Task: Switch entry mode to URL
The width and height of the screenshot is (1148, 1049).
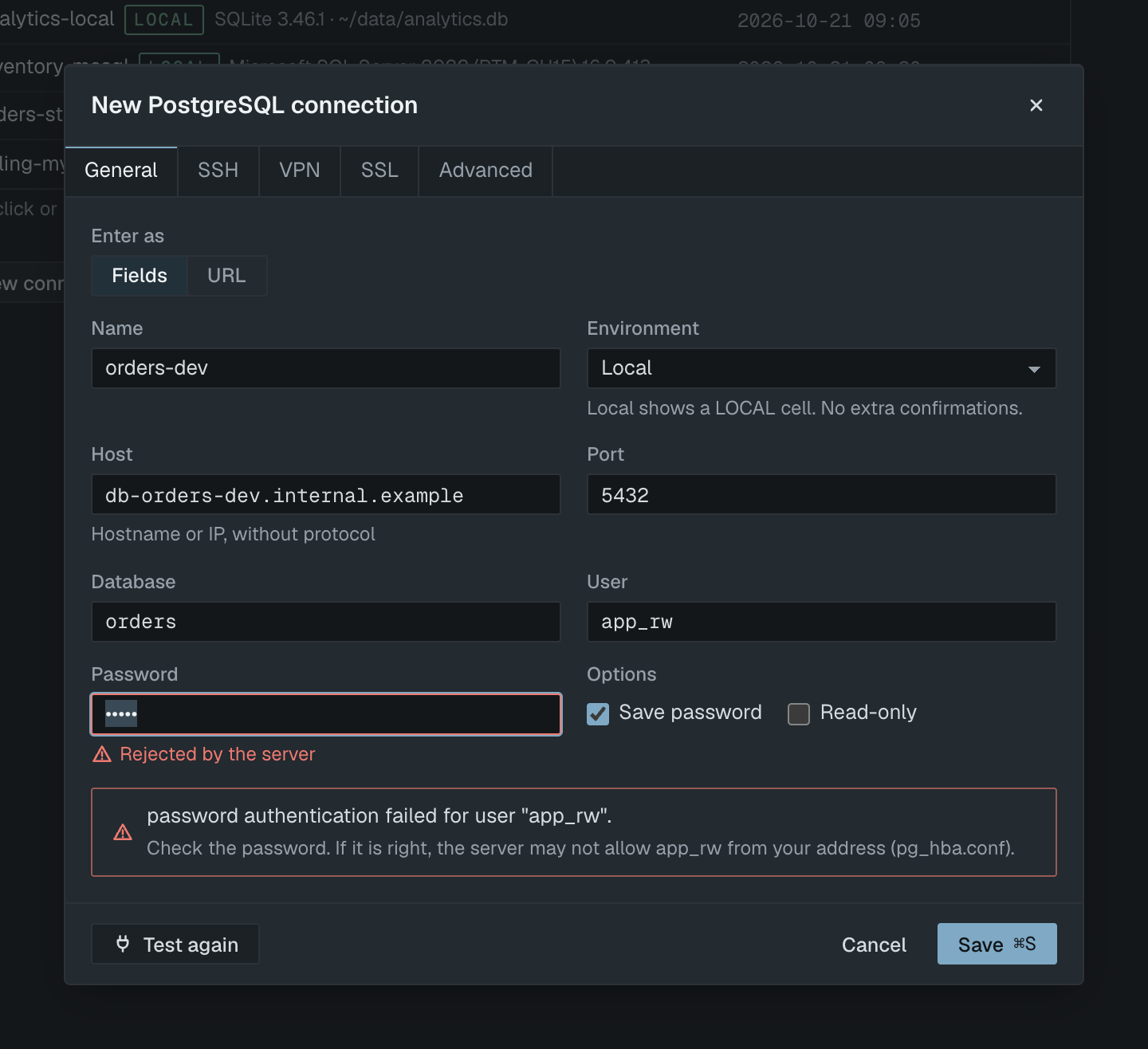Action: tap(226, 276)
